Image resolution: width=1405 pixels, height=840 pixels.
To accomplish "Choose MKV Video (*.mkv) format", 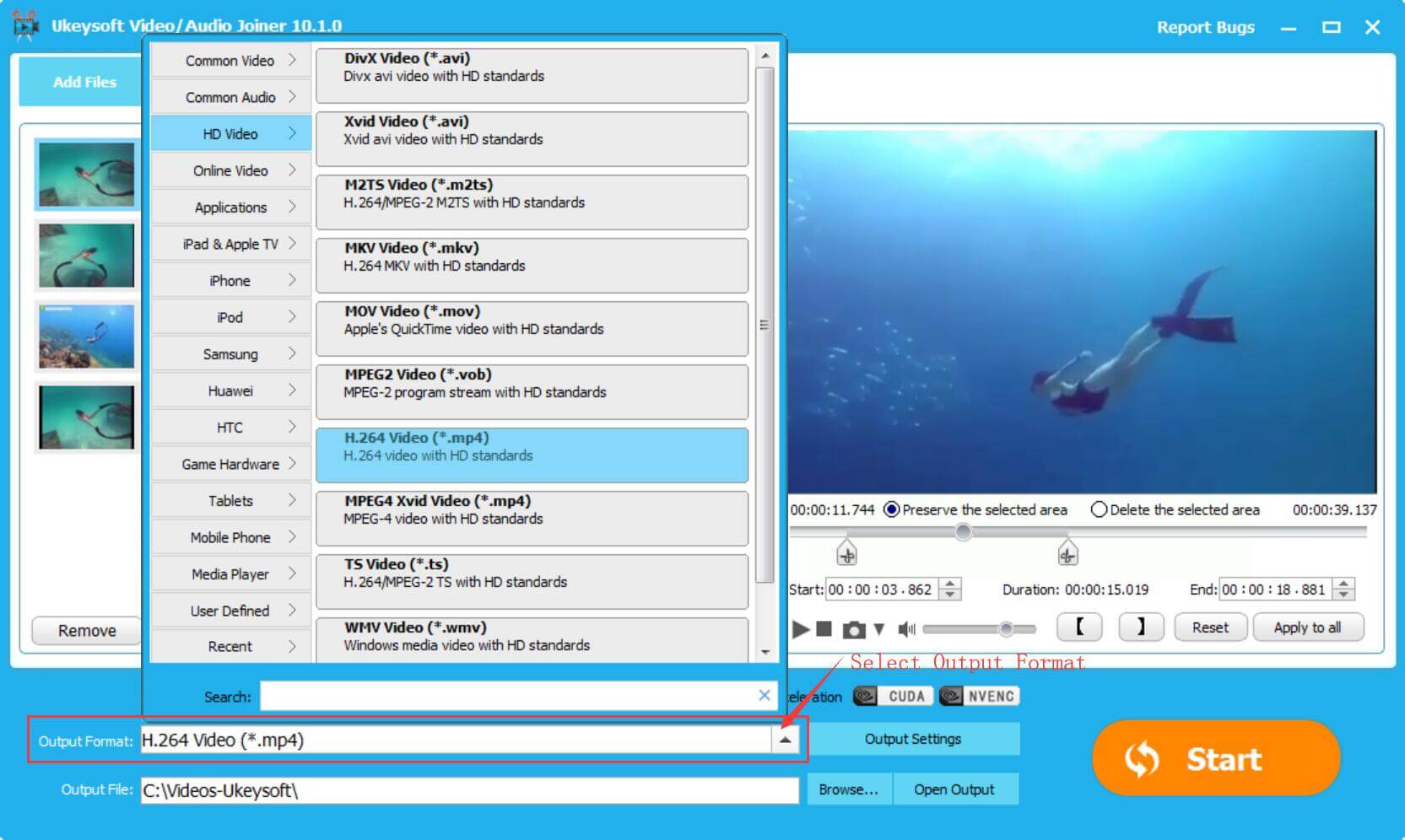I will [532, 265].
